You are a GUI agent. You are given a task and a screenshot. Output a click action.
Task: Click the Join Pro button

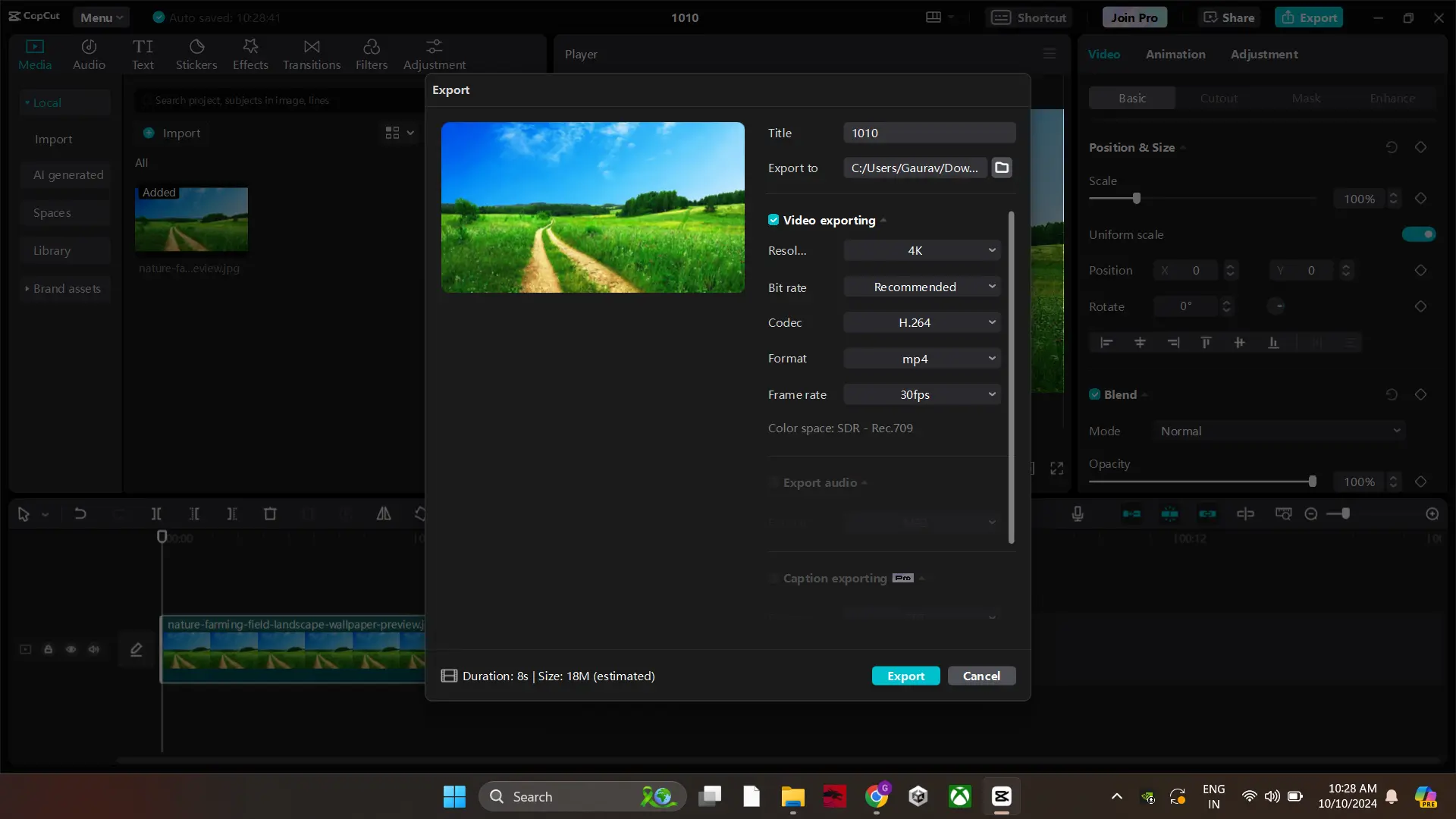tap(1134, 17)
